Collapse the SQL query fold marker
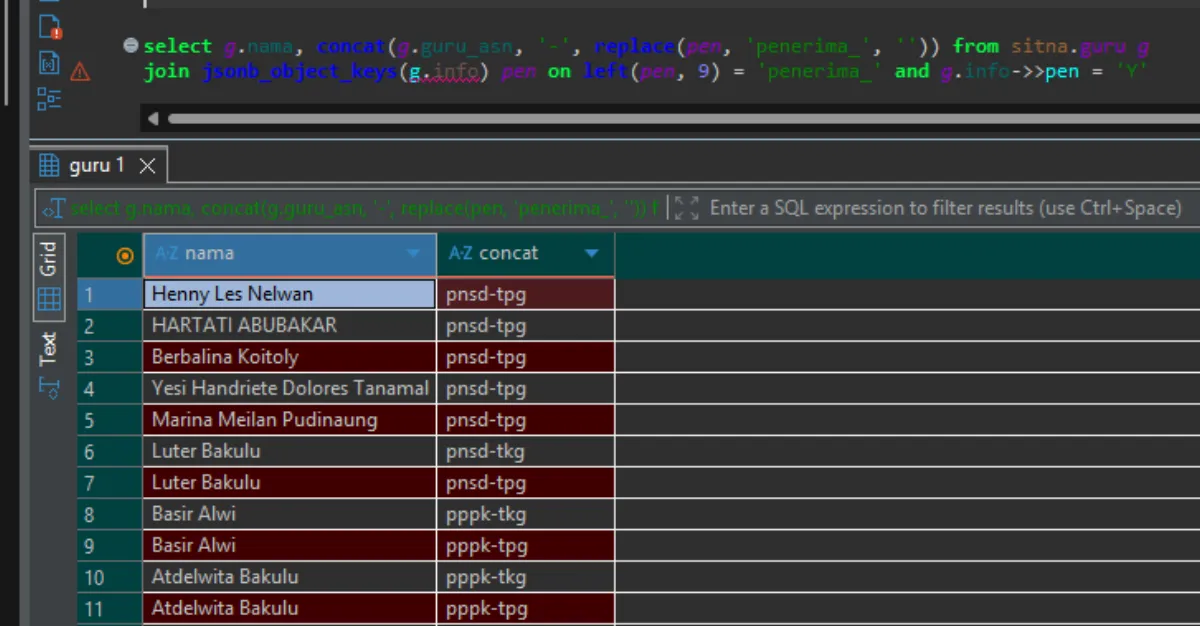This screenshot has width=1200, height=626. [x=131, y=45]
